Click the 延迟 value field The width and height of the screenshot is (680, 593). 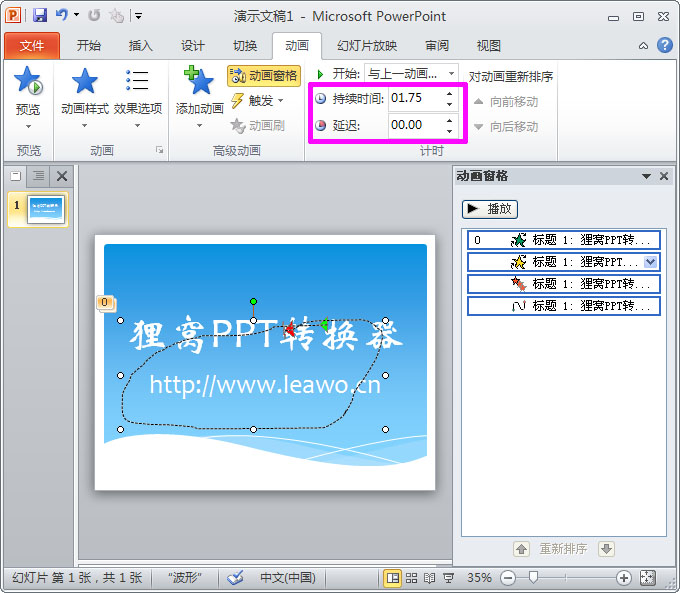415,125
